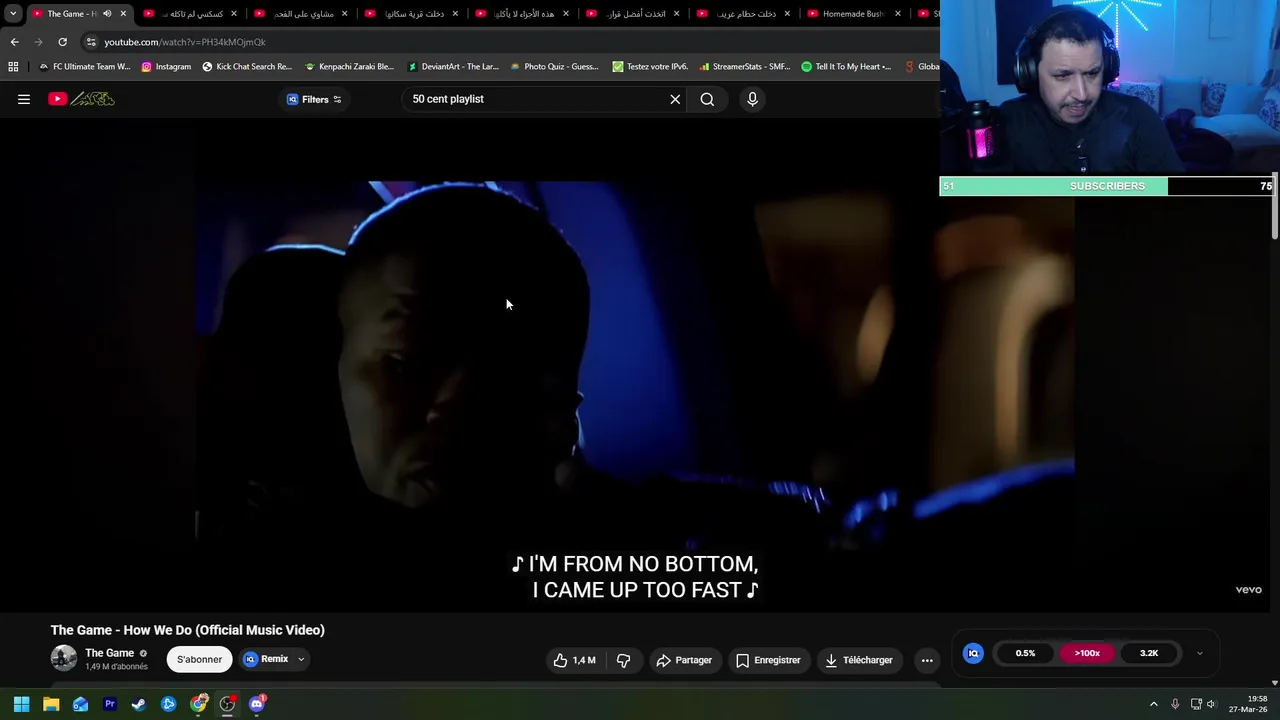Open the FC Ultimate Team bookmark
The image size is (1280, 720).
coord(84,67)
